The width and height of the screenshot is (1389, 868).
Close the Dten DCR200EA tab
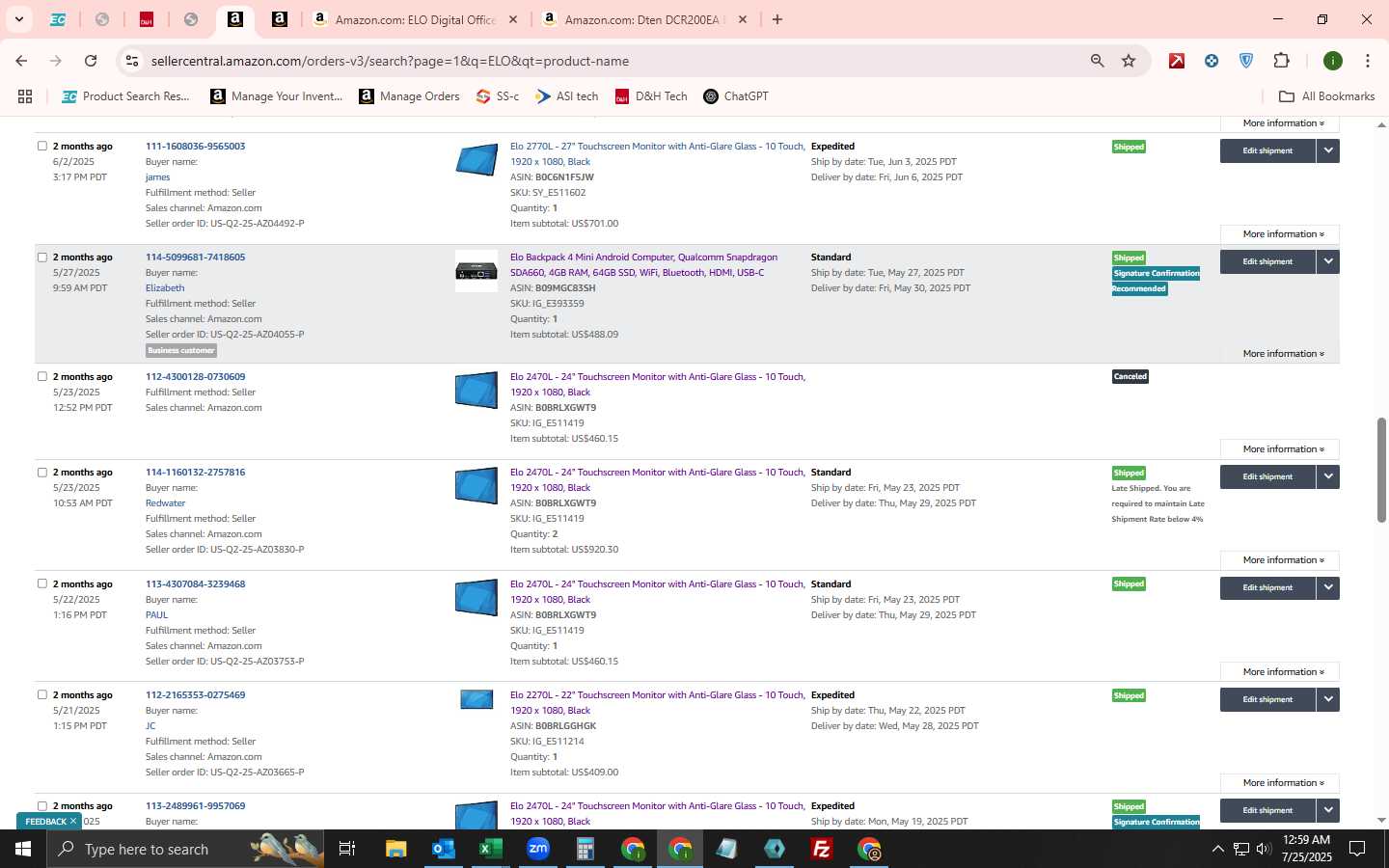click(x=743, y=19)
